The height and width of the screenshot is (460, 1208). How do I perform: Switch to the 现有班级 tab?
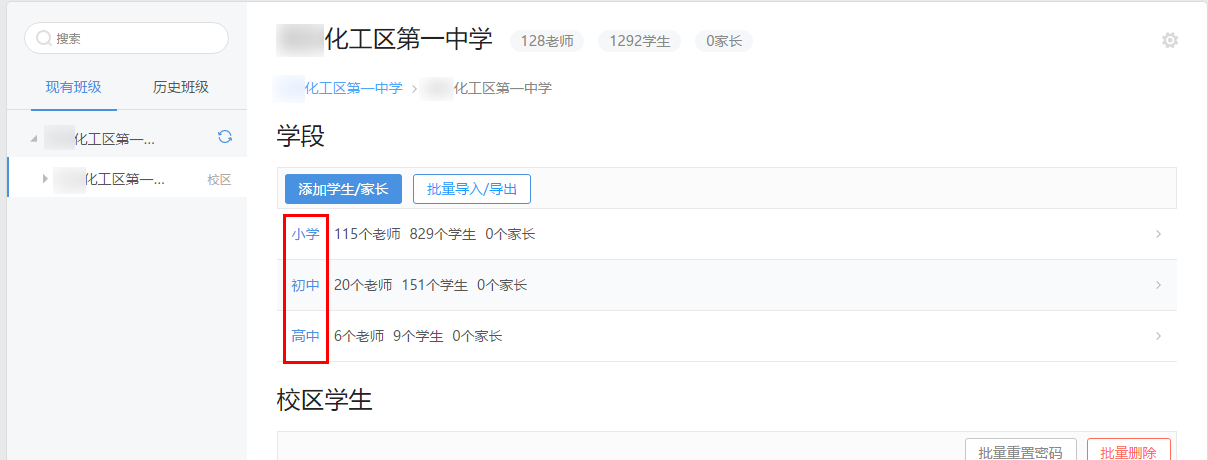pyautogui.click(x=73, y=87)
